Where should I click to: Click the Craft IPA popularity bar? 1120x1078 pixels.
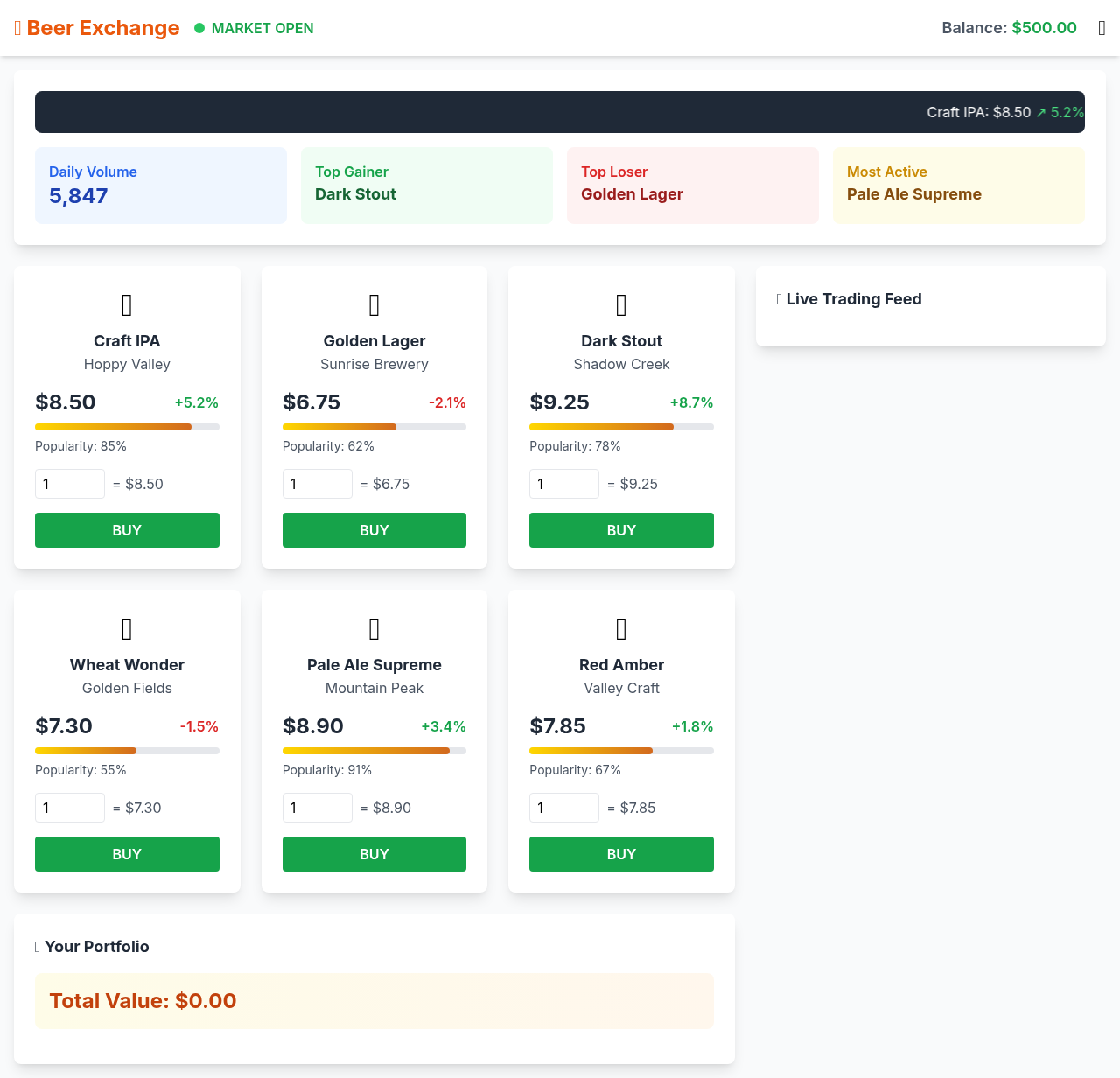pyautogui.click(x=127, y=426)
